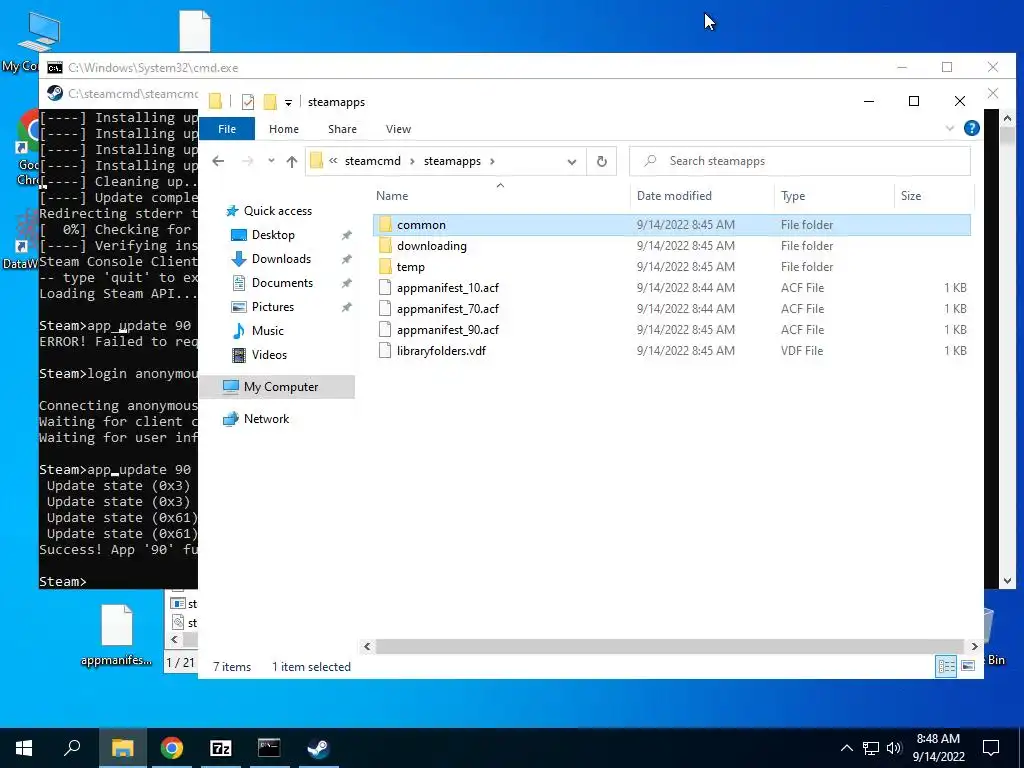1024x768 pixels.
Task: Open the View ribbon tab
Action: pos(398,129)
